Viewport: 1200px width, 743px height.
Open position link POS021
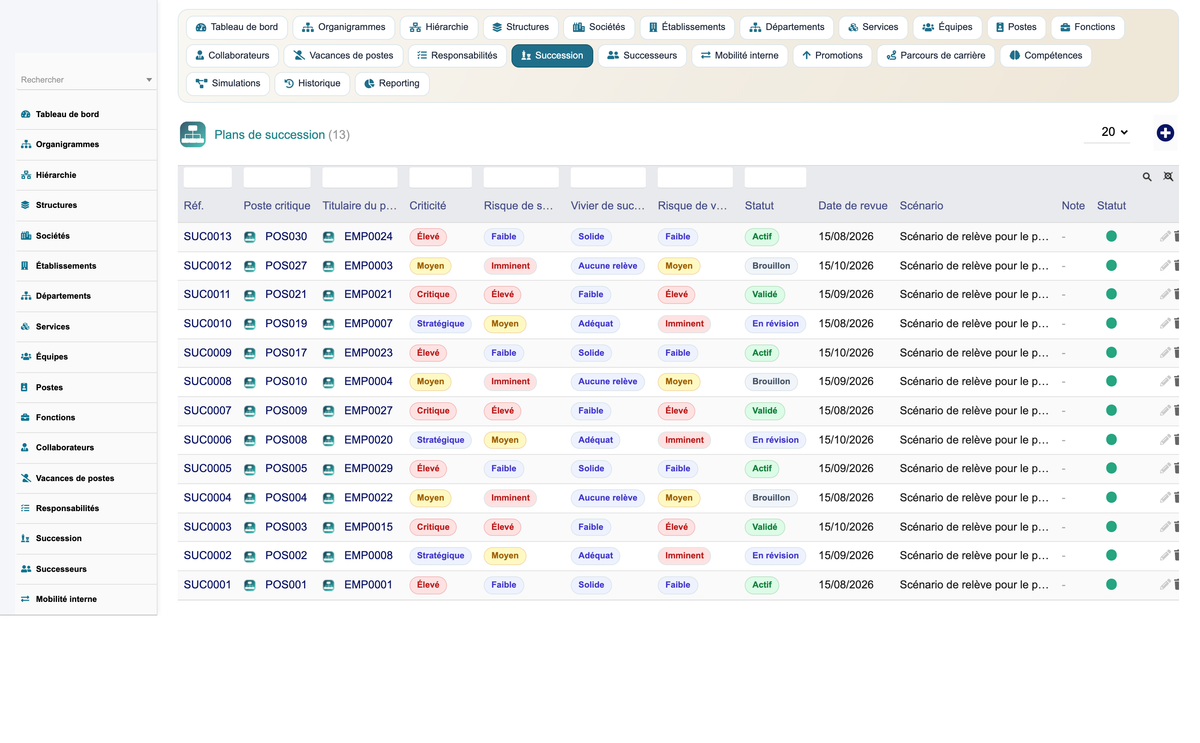(286, 295)
